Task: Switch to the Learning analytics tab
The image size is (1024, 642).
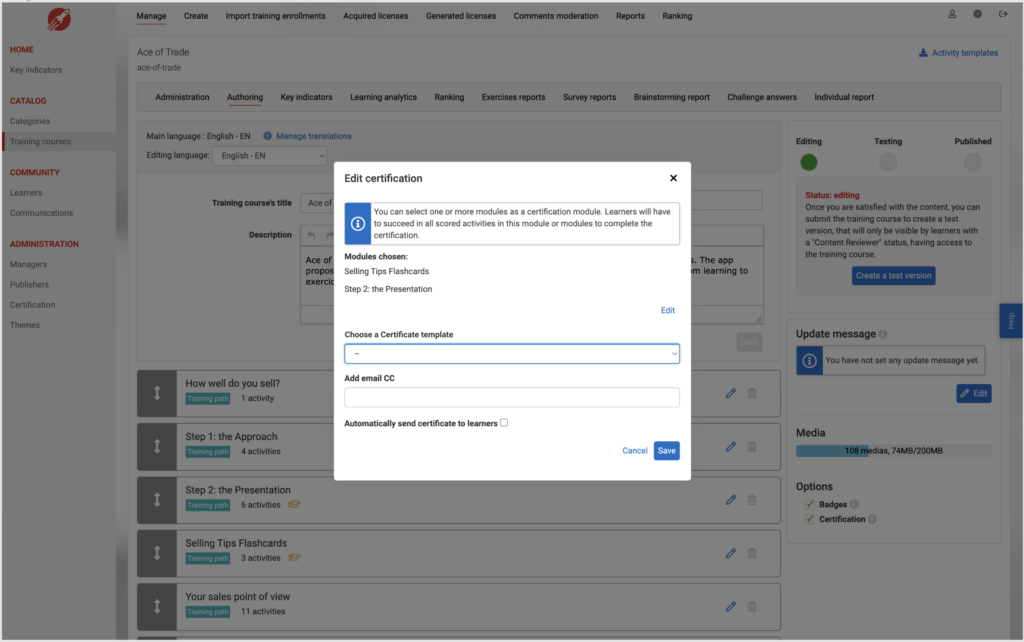Action: [x=383, y=97]
